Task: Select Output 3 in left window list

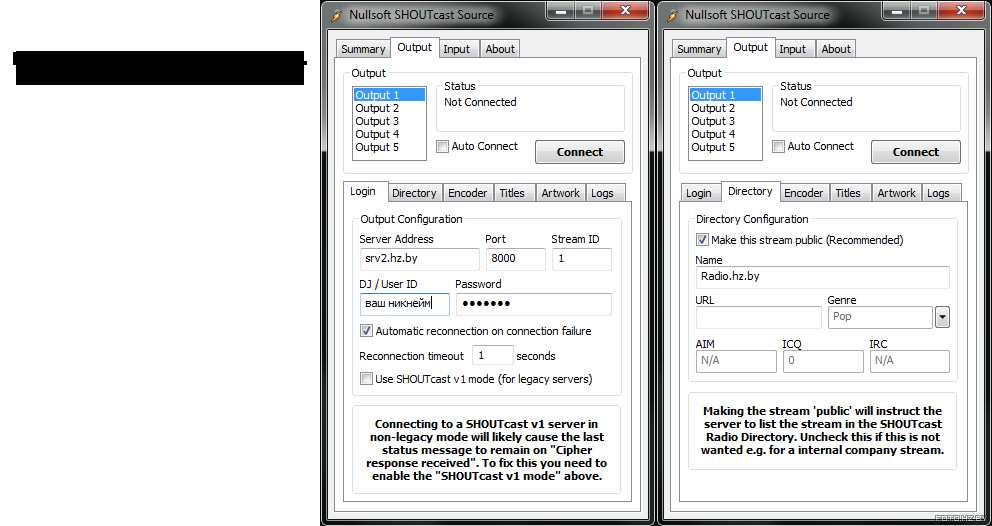Action: click(x=389, y=121)
